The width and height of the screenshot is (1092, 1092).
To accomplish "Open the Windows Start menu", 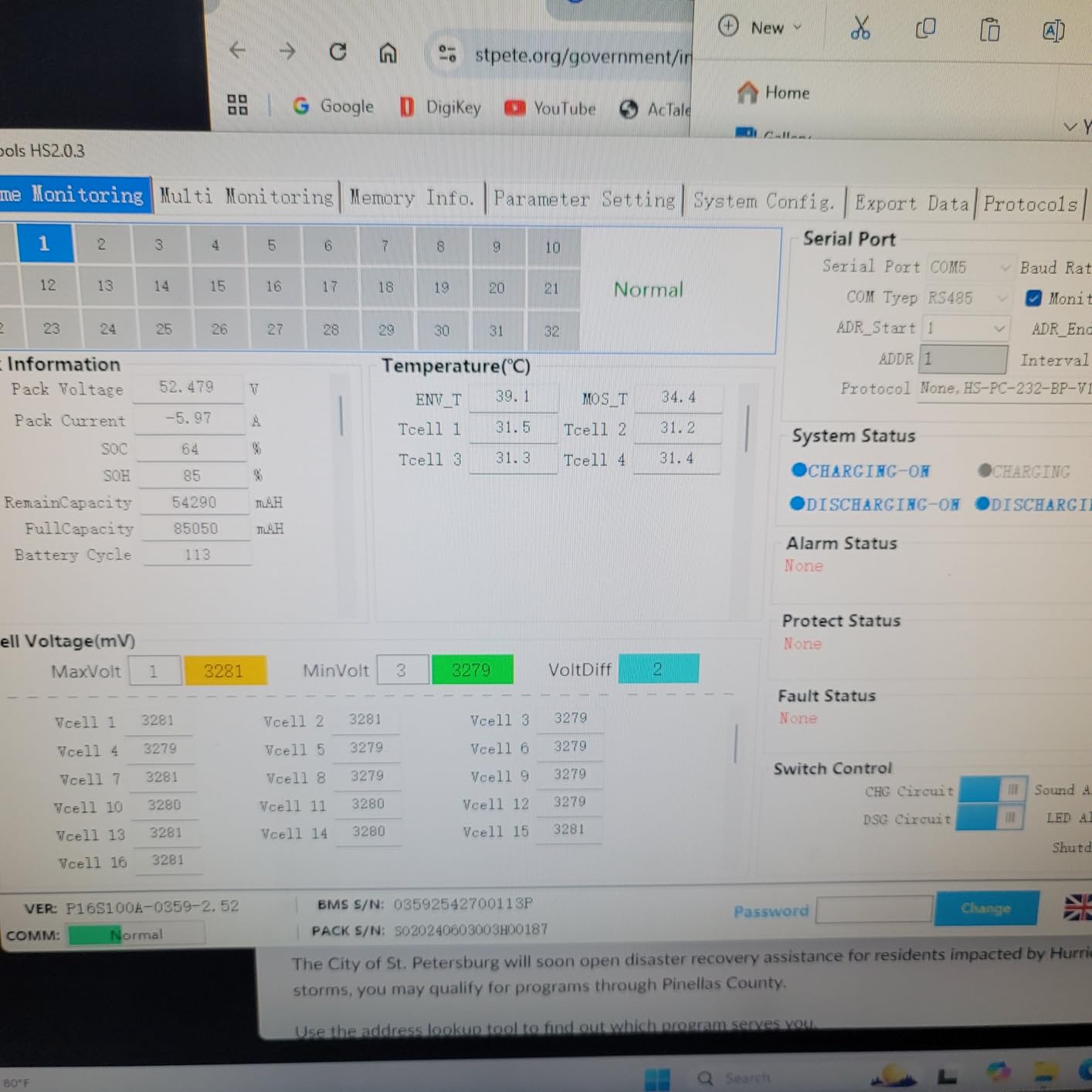I will coord(657,1078).
